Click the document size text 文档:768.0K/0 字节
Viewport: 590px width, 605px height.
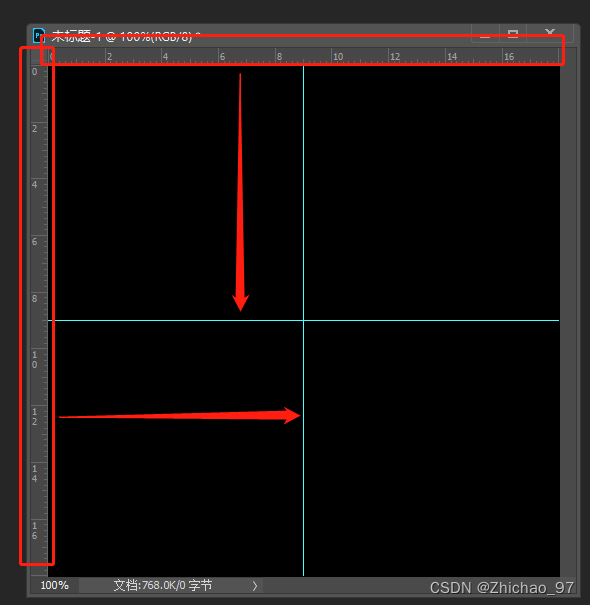(x=163, y=585)
